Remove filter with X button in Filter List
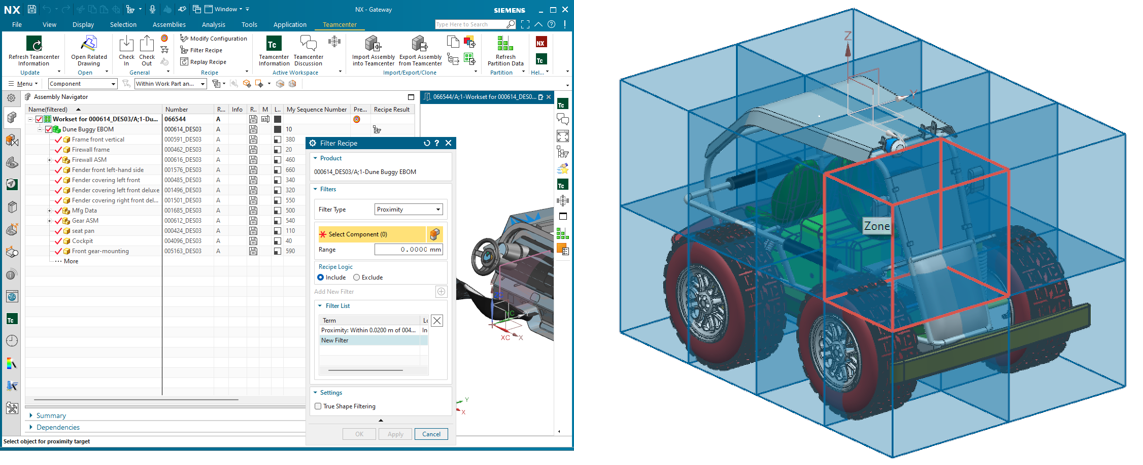The width and height of the screenshot is (1143, 465). (x=436, y=320)
